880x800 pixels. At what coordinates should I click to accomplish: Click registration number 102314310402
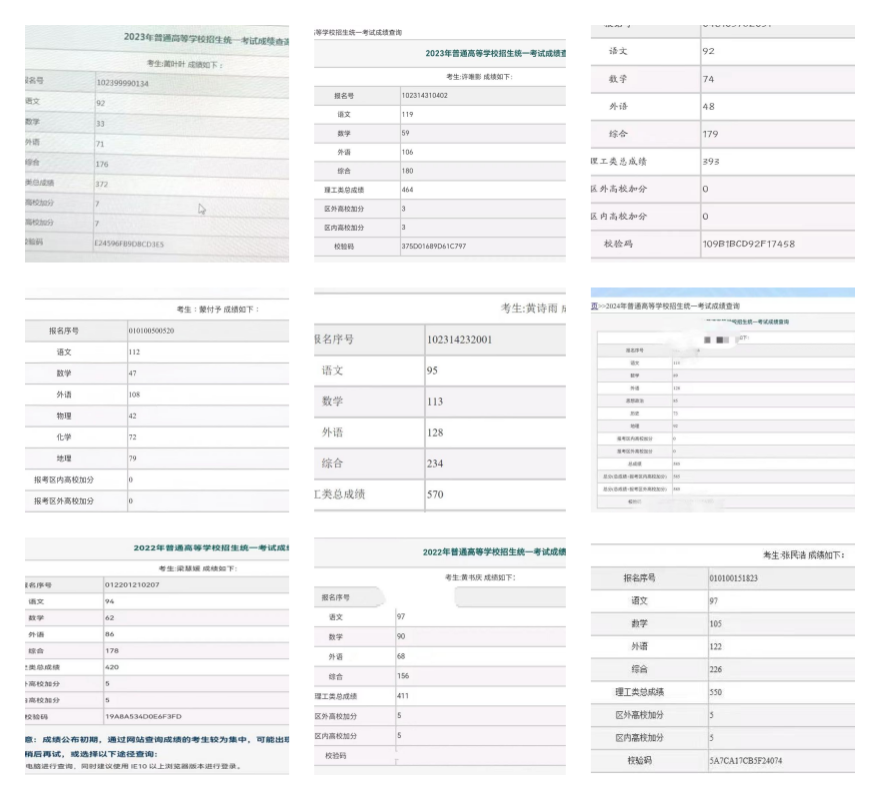[424, 95]
